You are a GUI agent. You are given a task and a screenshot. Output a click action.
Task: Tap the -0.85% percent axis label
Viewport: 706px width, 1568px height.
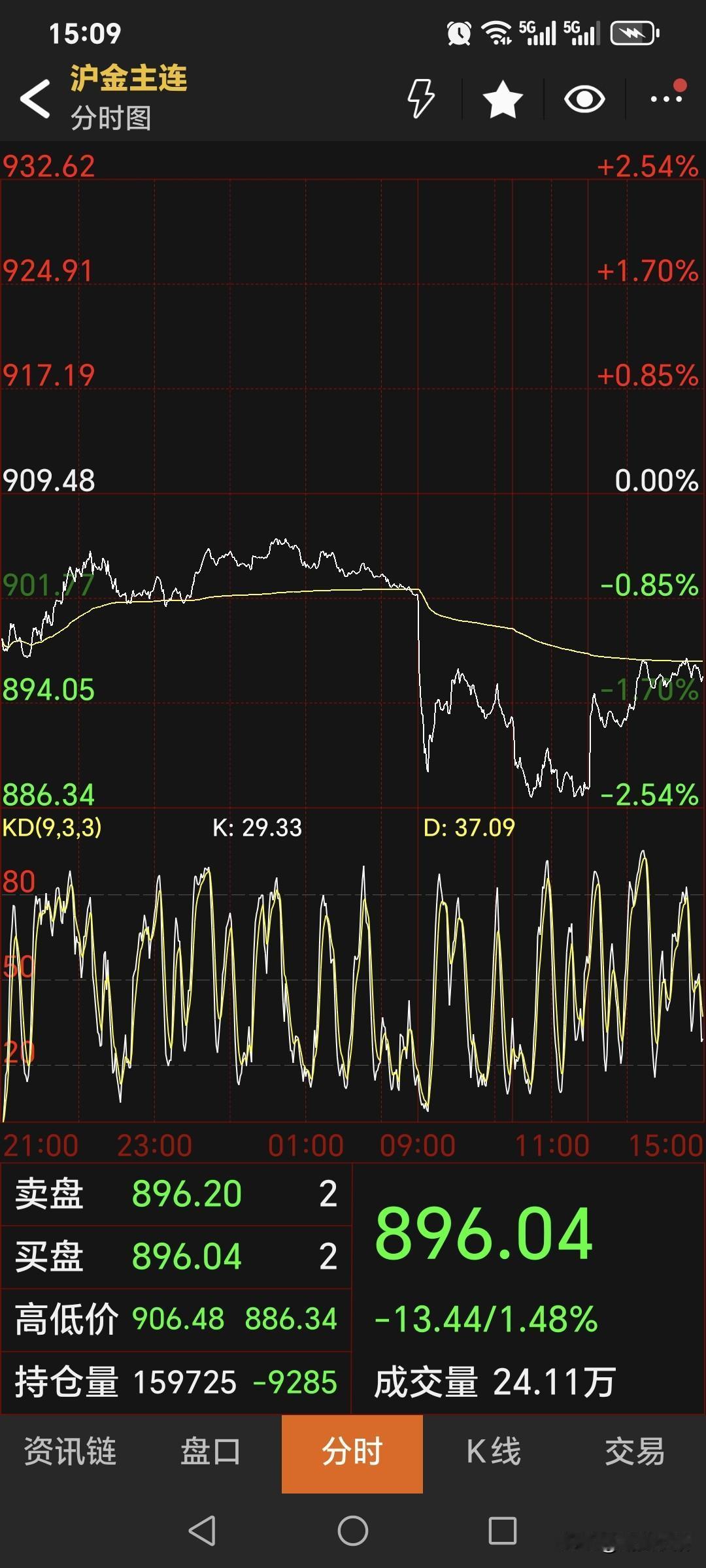click(x=650, y=585)
